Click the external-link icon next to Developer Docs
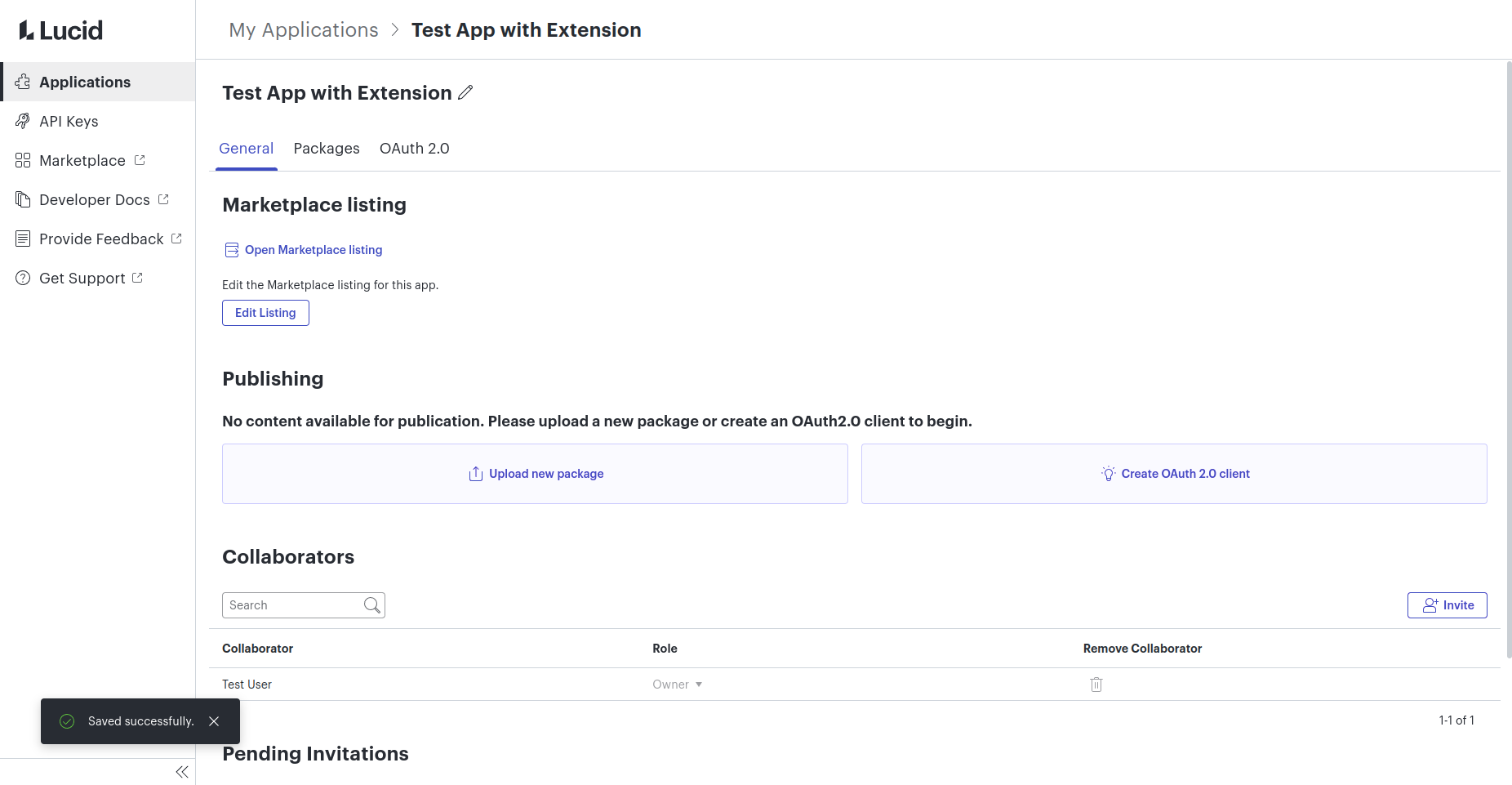 click(x=163, y=199)
